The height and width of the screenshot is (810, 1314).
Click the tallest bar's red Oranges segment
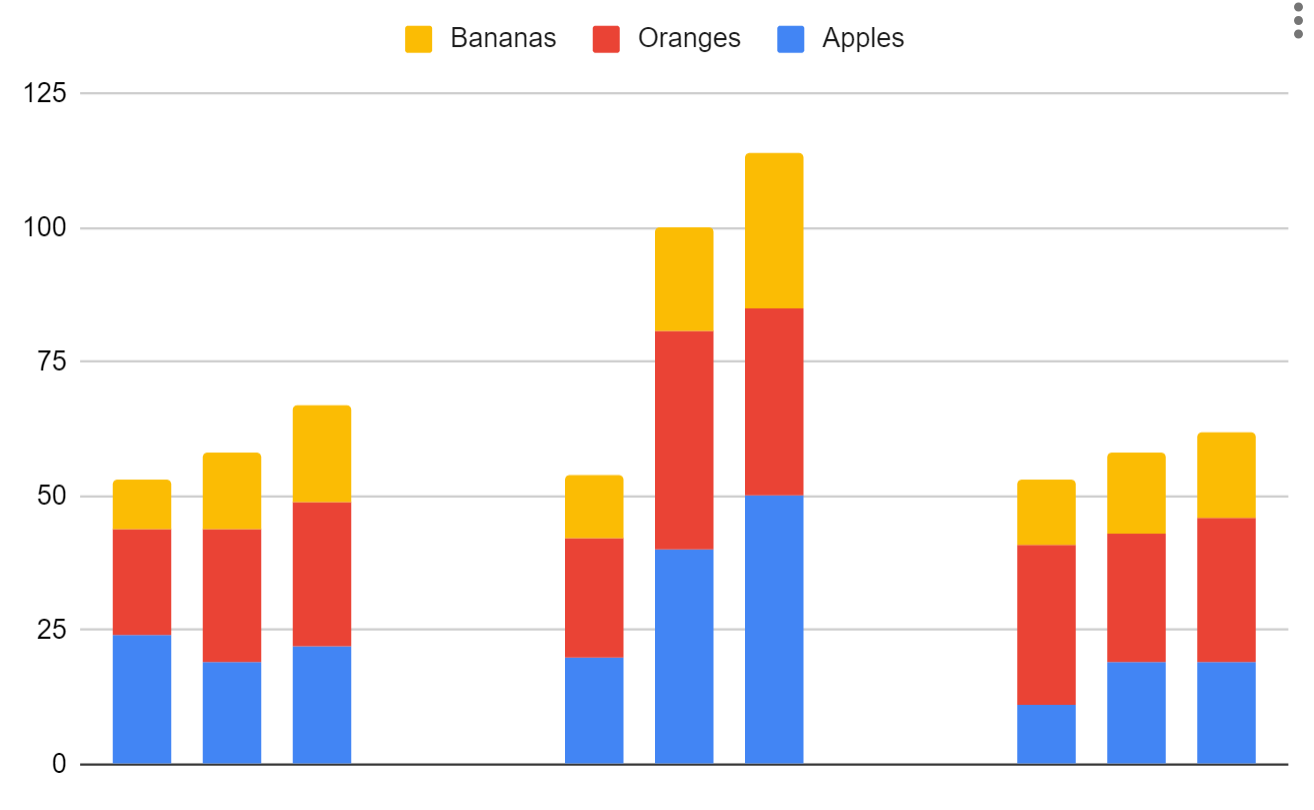pyautogui.click(x=774, y=401)
